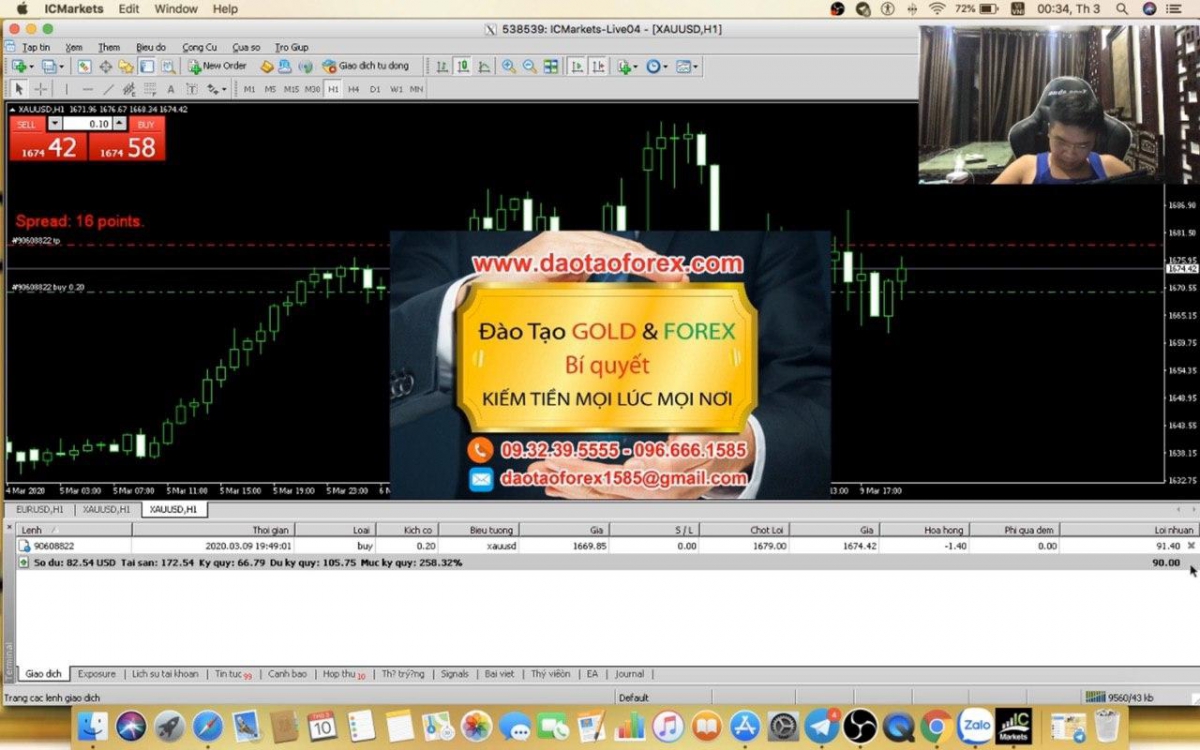Open the Exposure terminal tab
Screen dimensions: 1200x750
click(x=97, y=674)
